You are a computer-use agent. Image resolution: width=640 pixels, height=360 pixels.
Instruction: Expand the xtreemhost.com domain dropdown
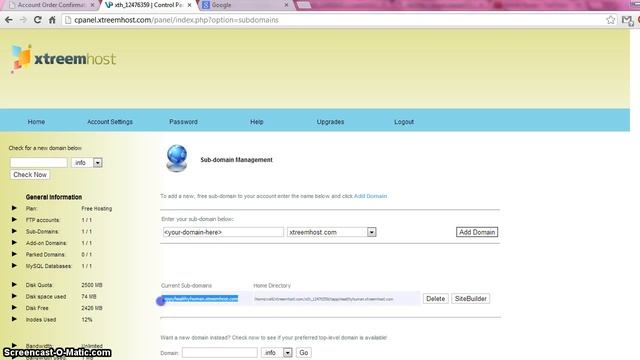(x=331, y=232)
